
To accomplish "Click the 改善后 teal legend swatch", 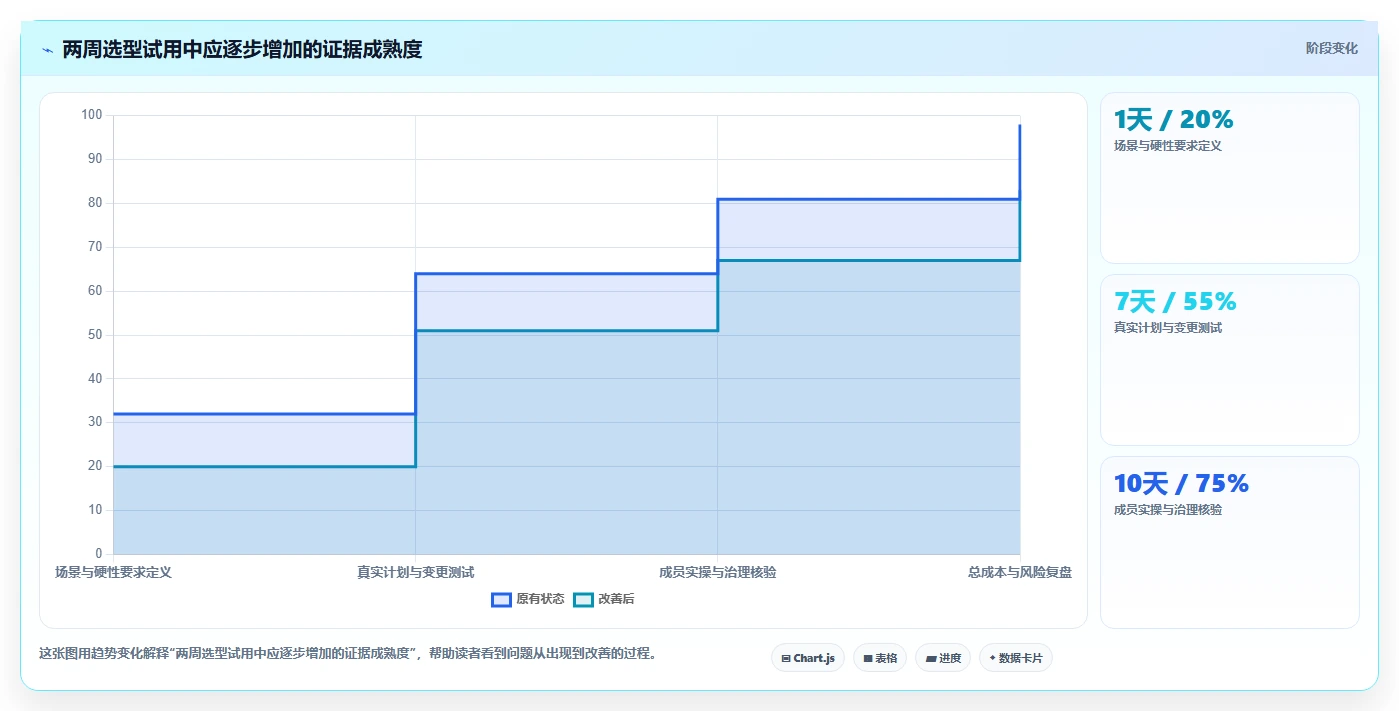I will [x=583, y=599].
